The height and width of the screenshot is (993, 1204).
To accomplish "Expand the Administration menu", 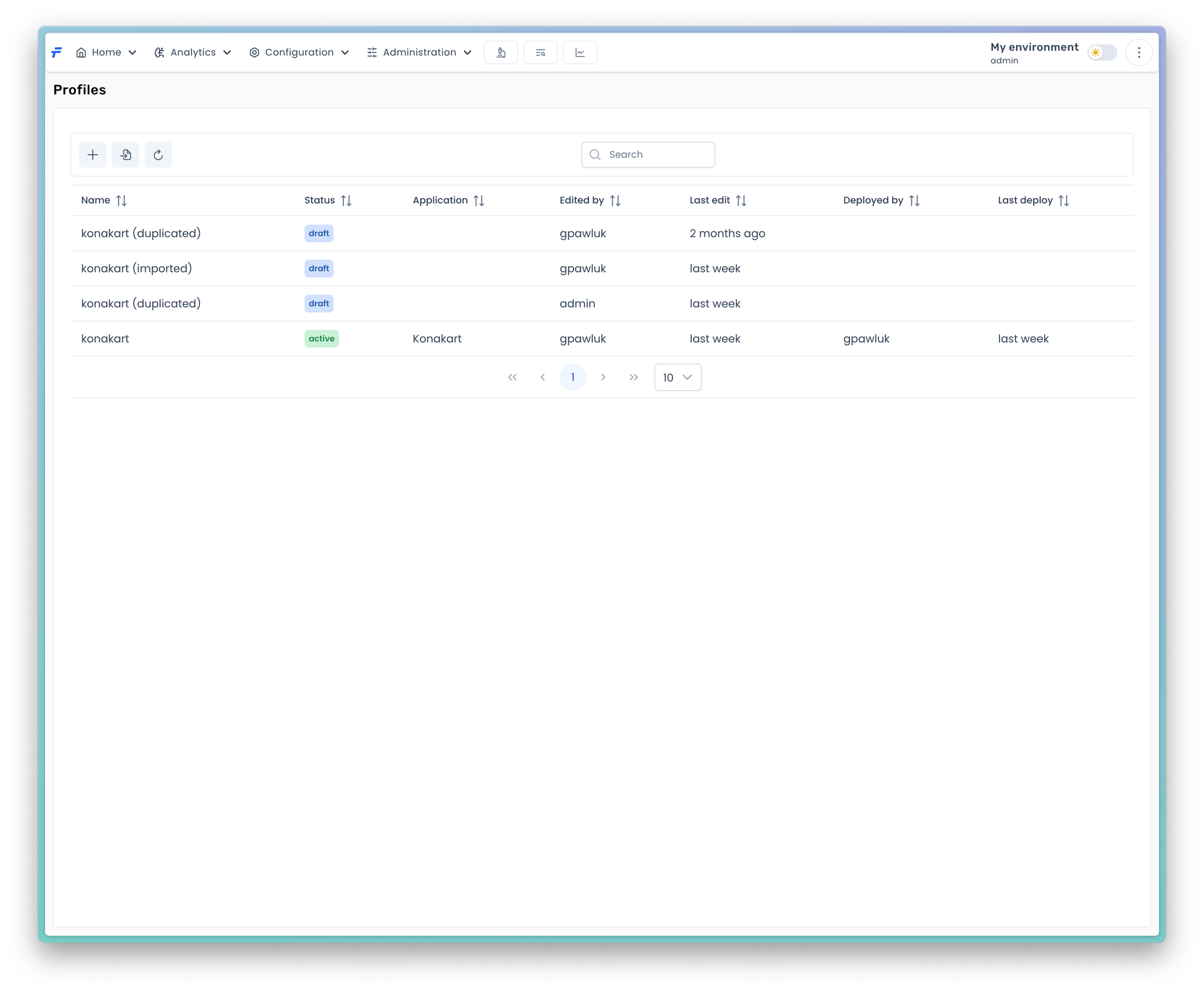I will pos(420,53).
